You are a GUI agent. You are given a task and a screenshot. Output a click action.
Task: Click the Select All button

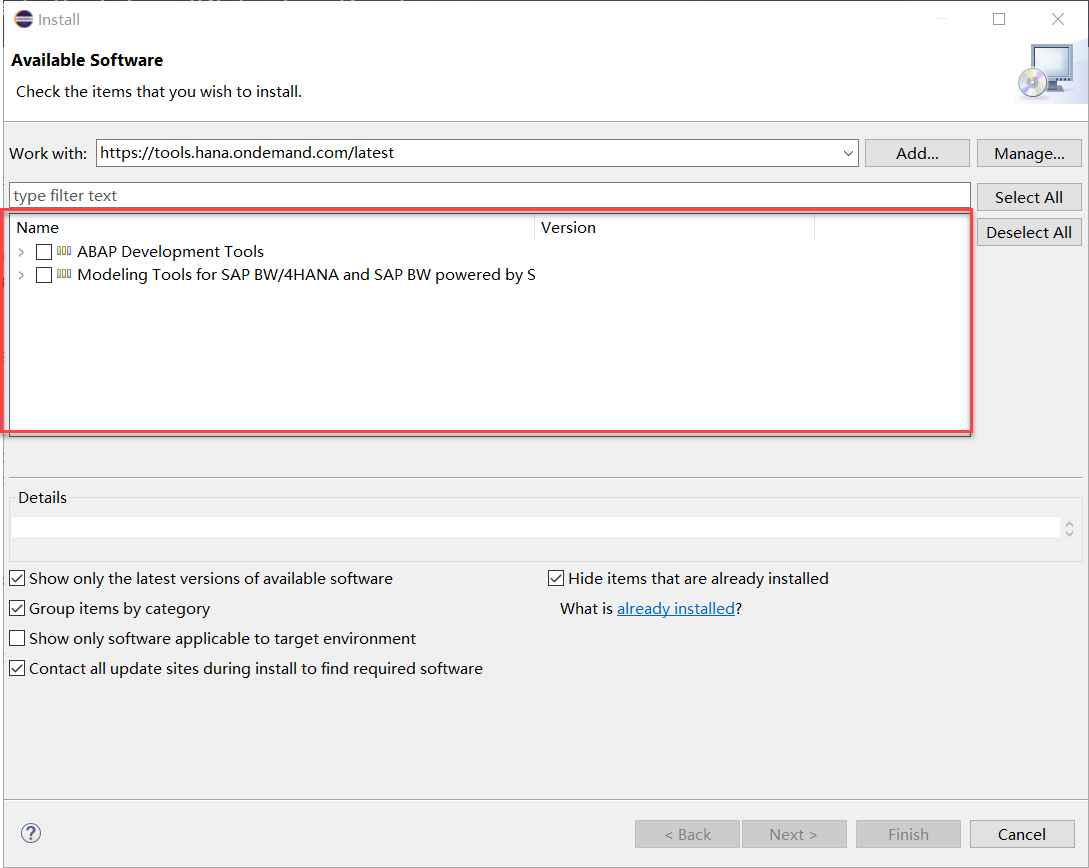tap(1029, 197)
